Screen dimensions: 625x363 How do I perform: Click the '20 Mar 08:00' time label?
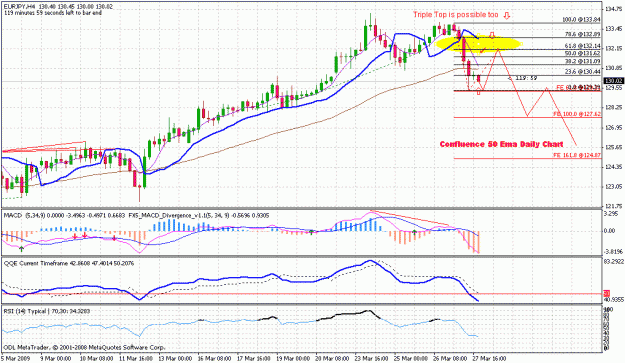(332, 359)
